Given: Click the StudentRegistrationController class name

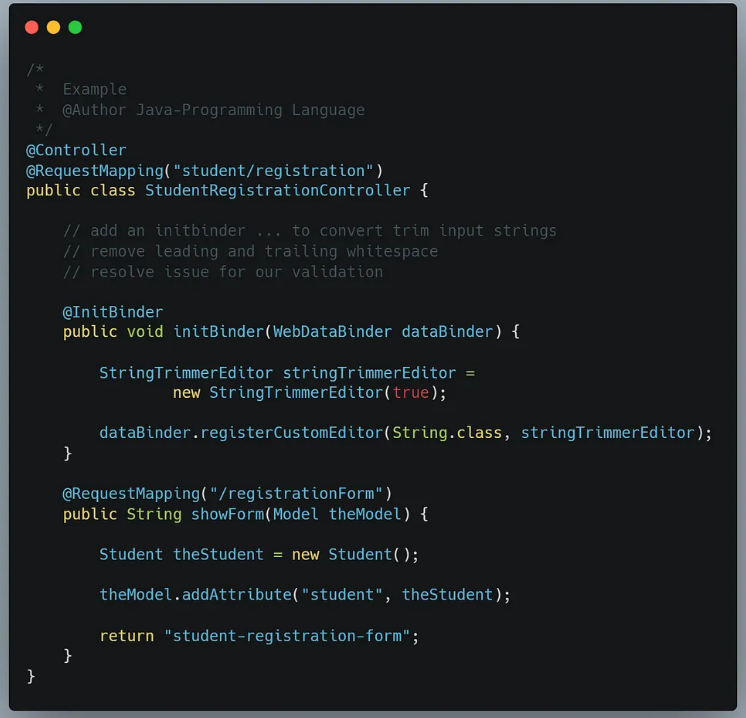Looking at the screenshot, I should (x=277, y=190).
